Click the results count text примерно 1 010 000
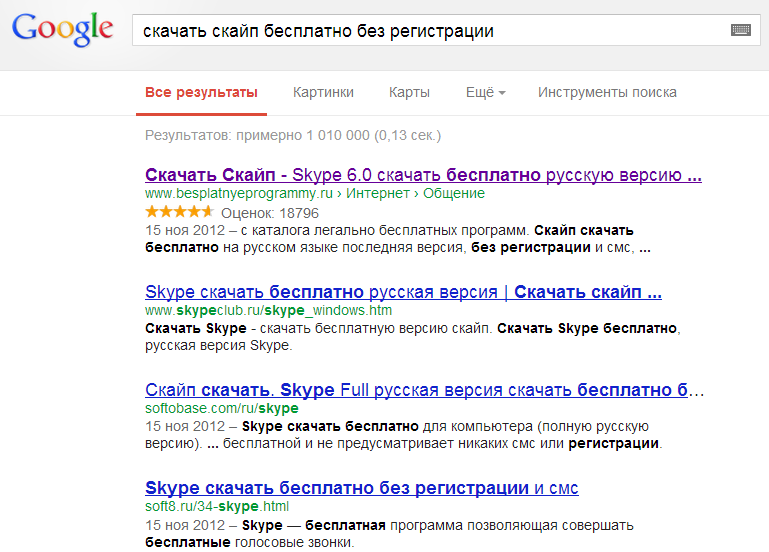Screen dimensions: 769x552 click(x=303, y=135)
